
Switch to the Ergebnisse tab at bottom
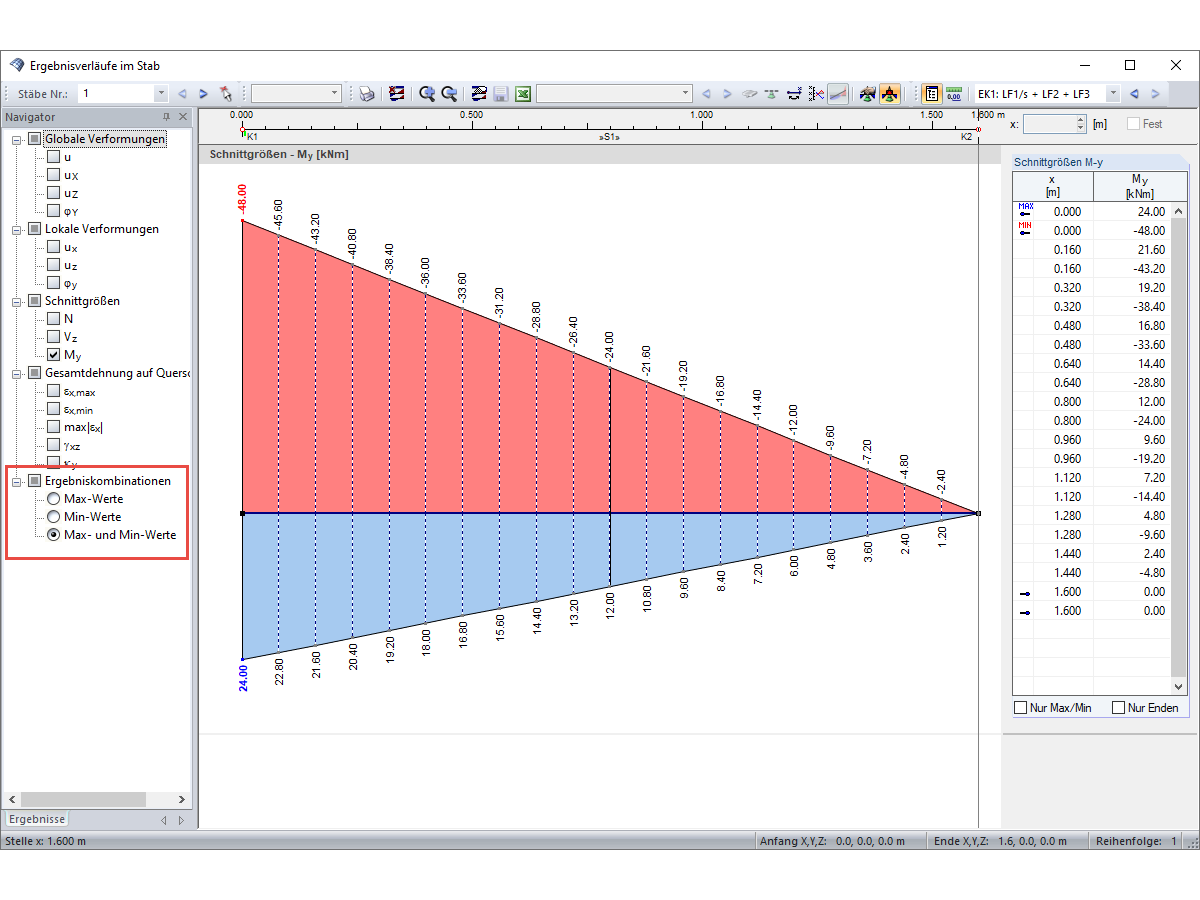(x=36, y=818)
